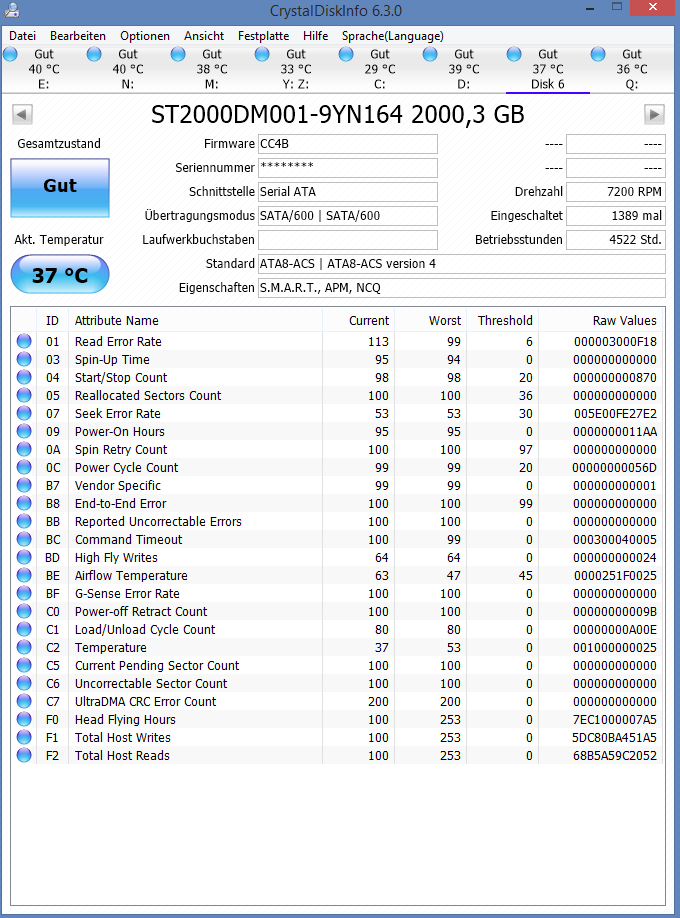Click raw value 7EC1000007A5
The height and width of the screenshot is (918, 680).
coord(614,720)
